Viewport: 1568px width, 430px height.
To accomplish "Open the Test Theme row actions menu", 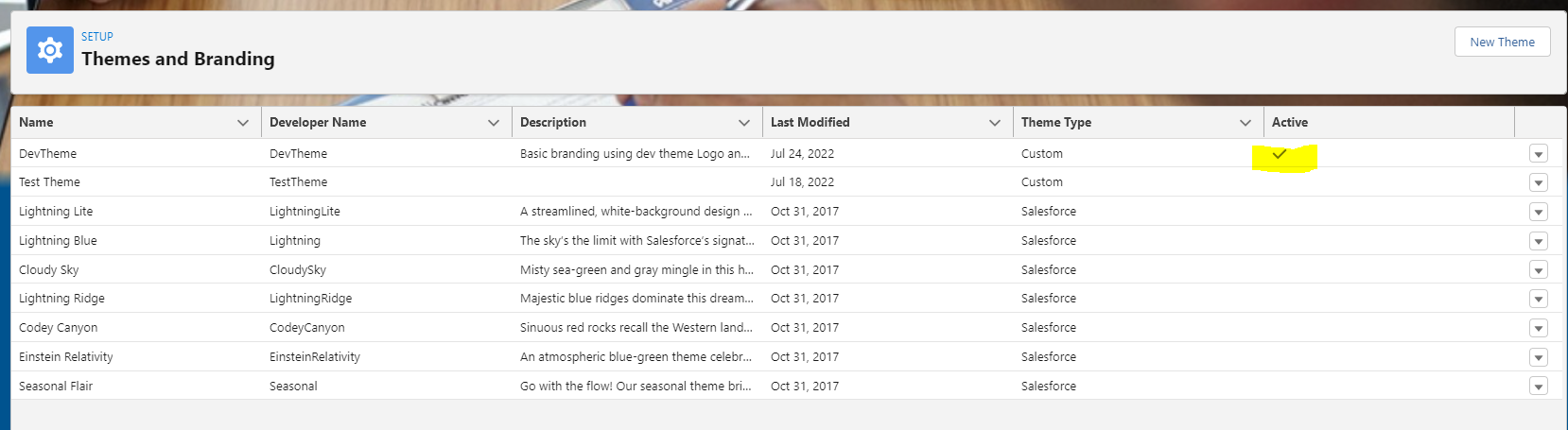I will click(1538, 182).
